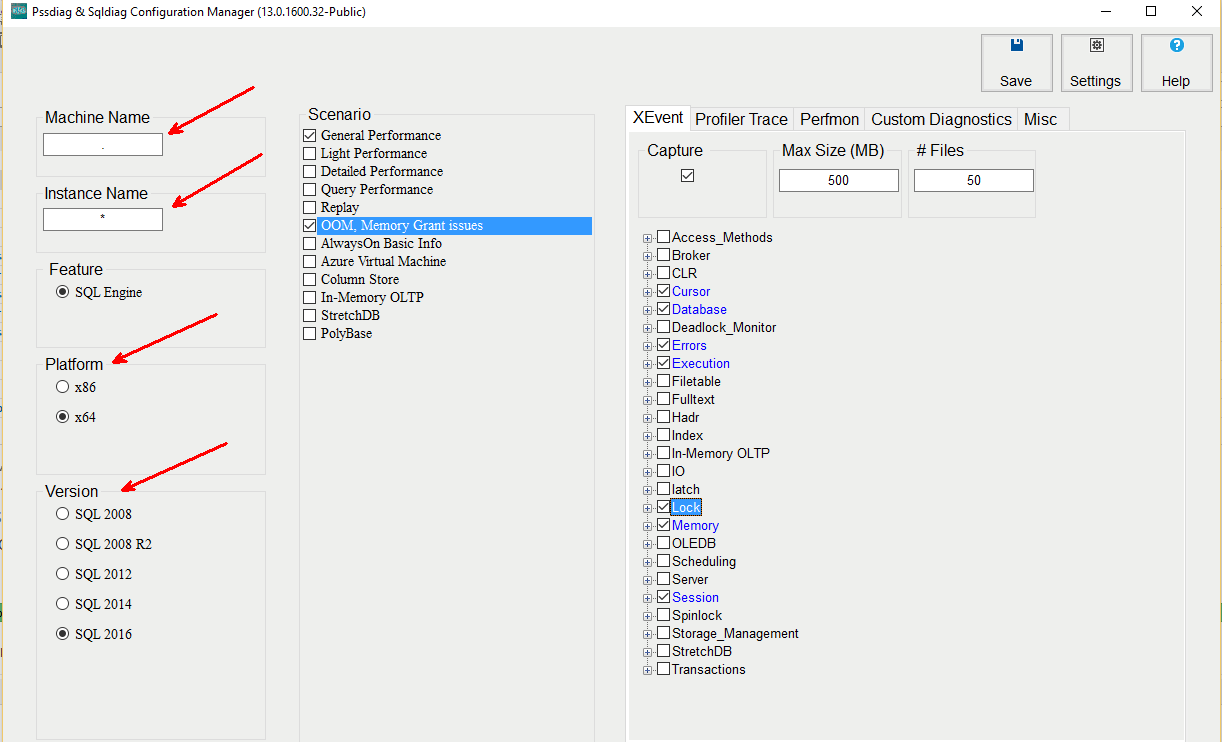1222x742 pixels.
Task: Uncheck the General Performance scenario
Action: (x=309, y=135)
